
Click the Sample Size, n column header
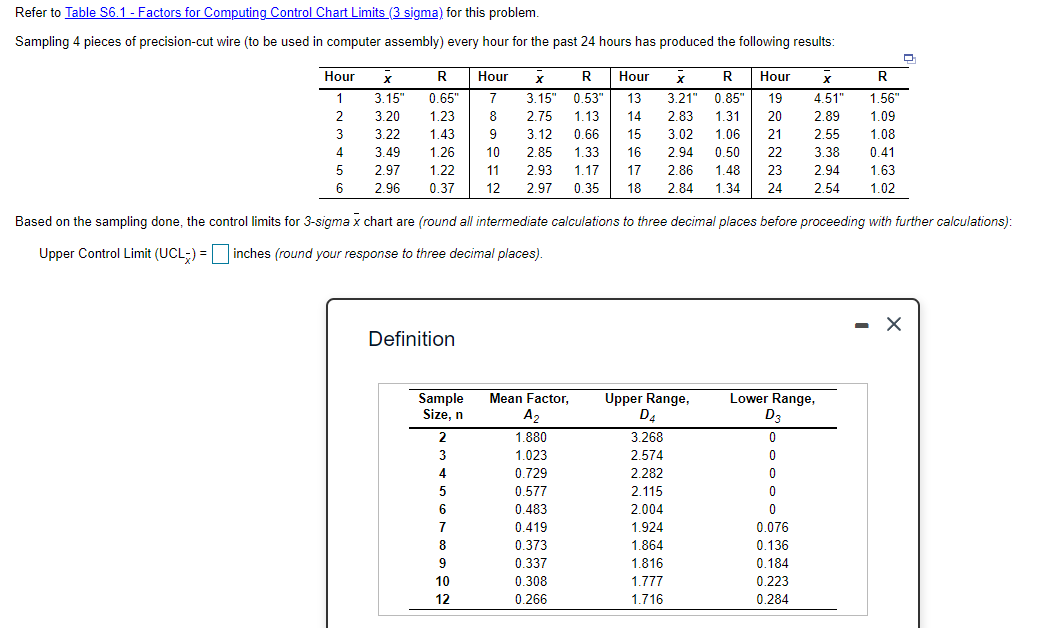[442, 406]
